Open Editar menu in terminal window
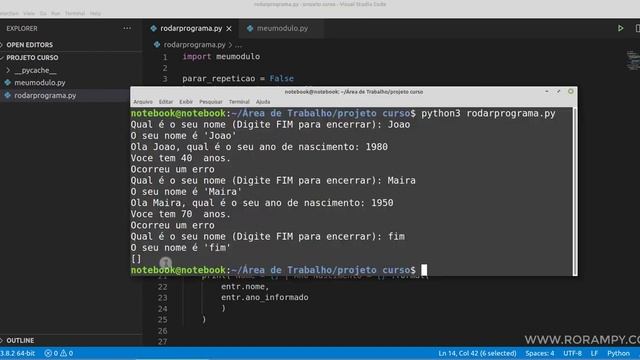The width and height of the screenshot is (640, 360). 166,102
